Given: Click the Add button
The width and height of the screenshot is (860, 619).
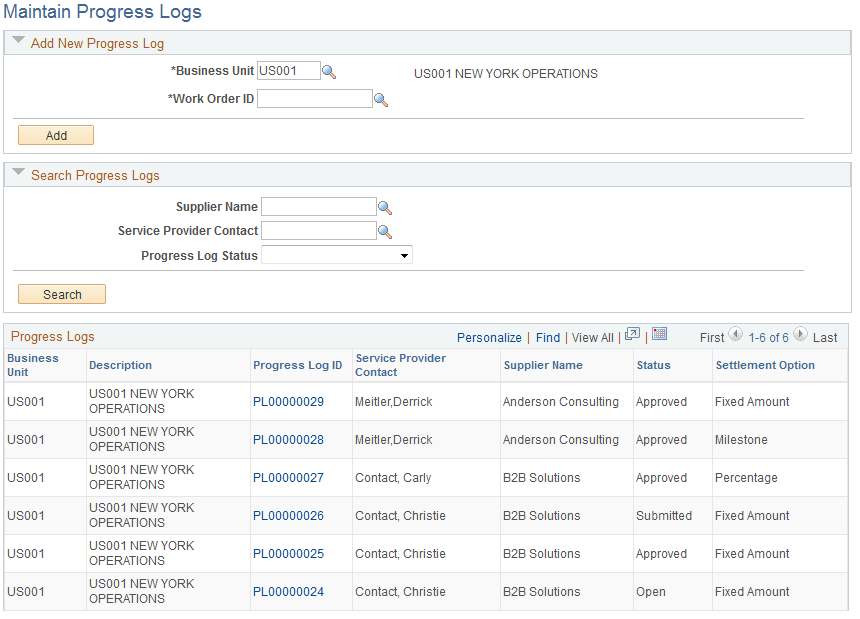Looking at the screenshot, I should pos(55,134).
